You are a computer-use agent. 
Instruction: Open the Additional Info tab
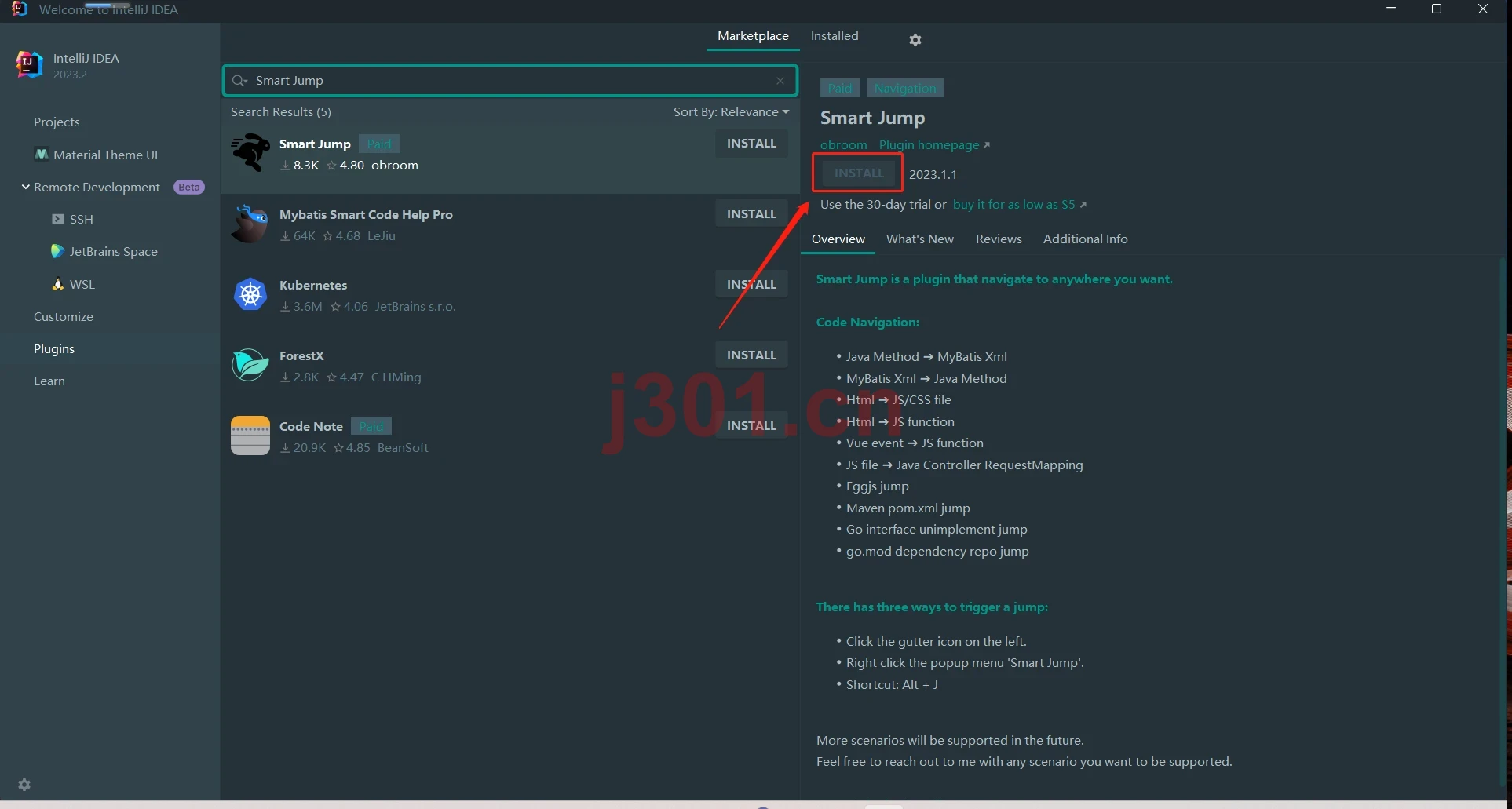1086,239
